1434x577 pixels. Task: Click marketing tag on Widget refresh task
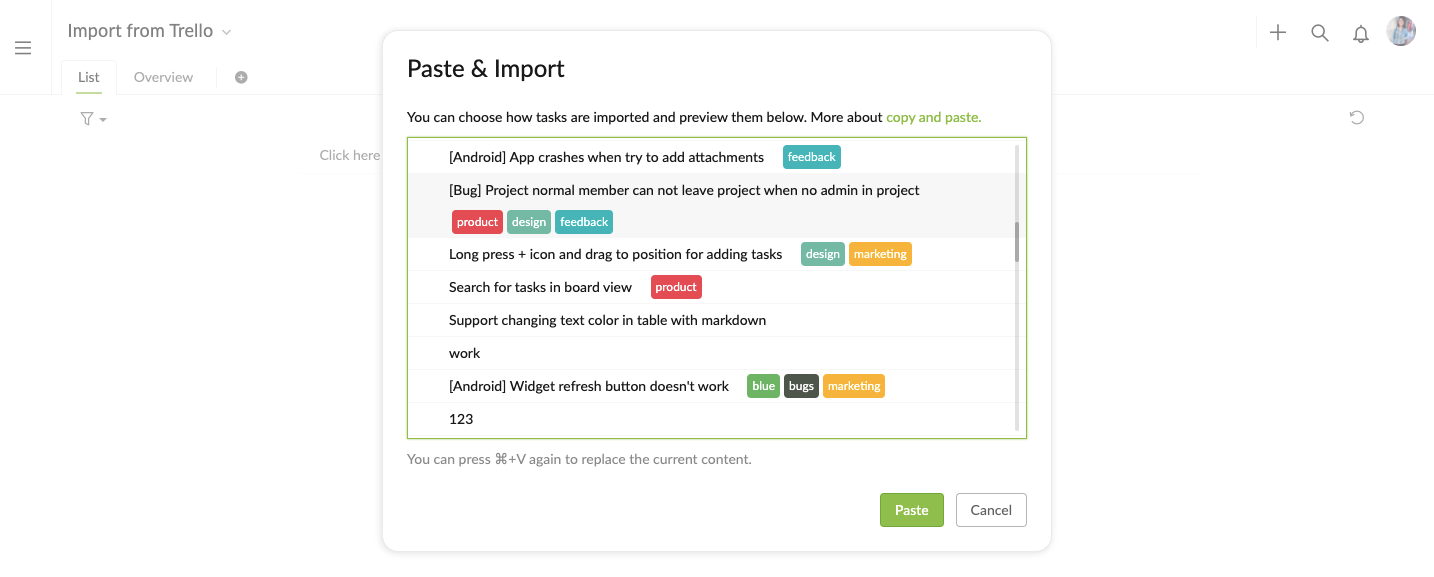click(x=854, y=386)
